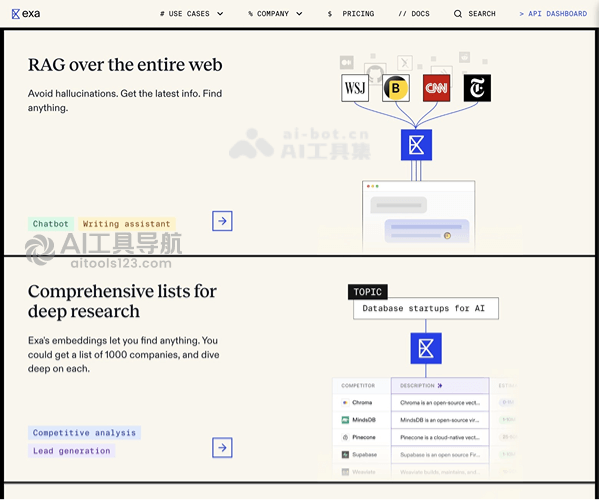Viewport: 600px width, 500px height.
Task: Open the API Dashboard link
Action: click(x=553, y=14)
